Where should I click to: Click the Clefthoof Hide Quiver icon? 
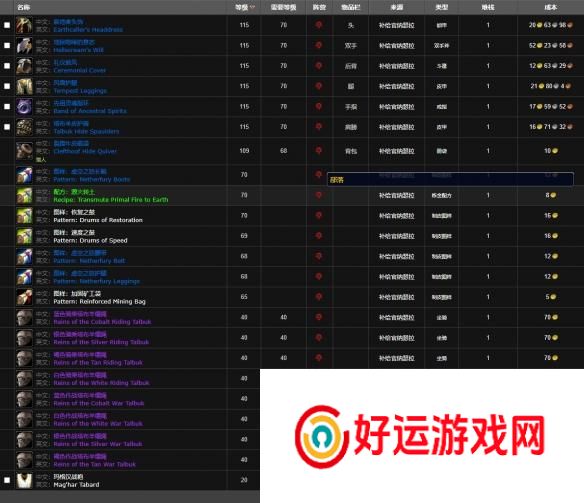[24, 151]
